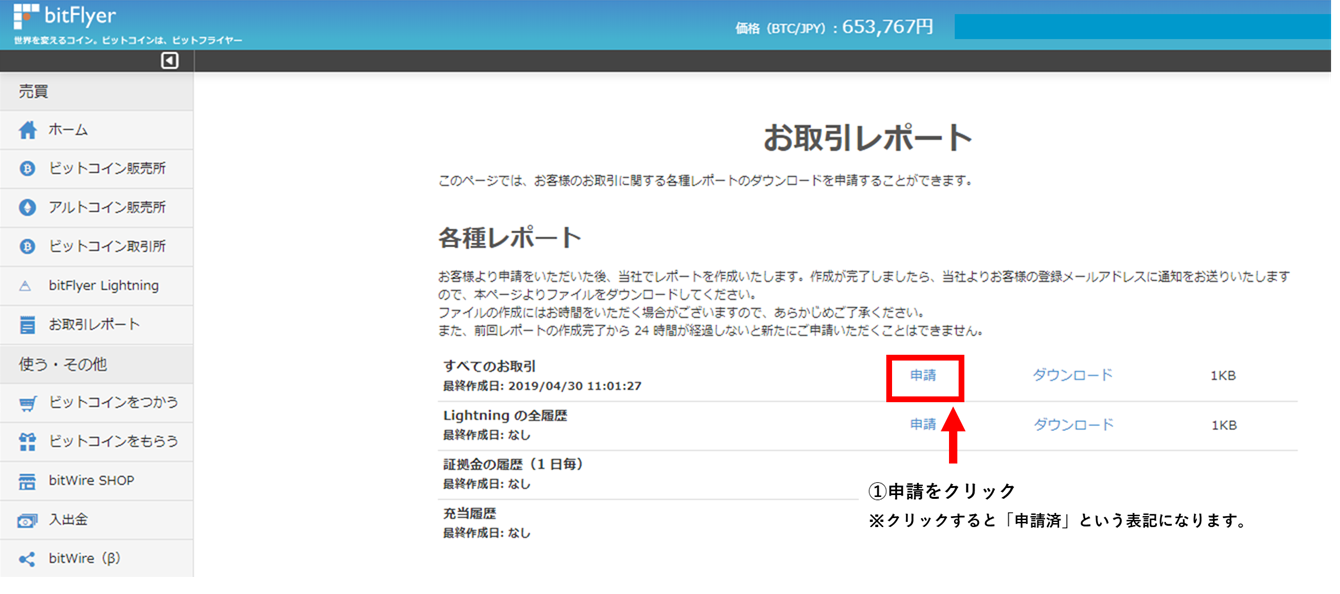Viewport: 1340px width, 594px height.
Task: Click the date 最終作成日: 2019/04/30 11:01:27
Action: pyautogui.click(x=542, y=386)
